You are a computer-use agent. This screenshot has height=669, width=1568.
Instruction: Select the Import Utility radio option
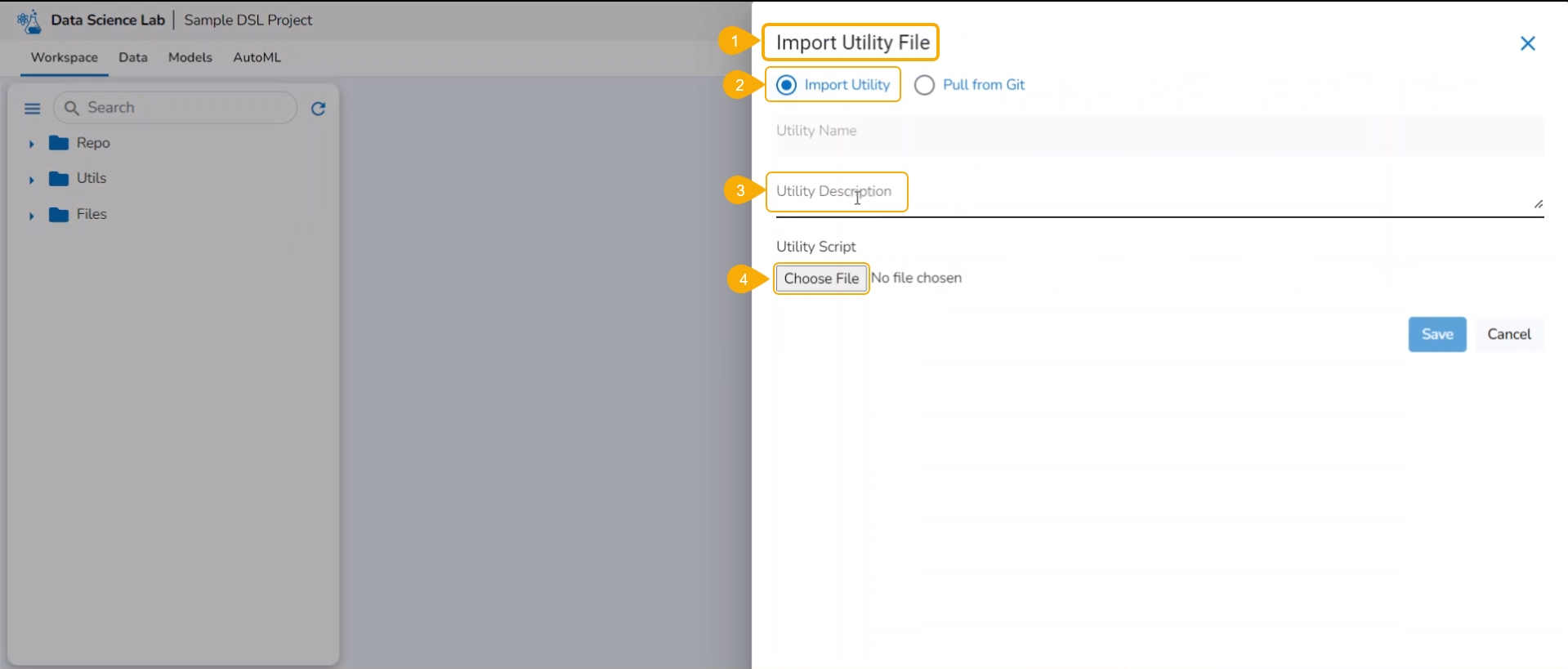(786, 85)
